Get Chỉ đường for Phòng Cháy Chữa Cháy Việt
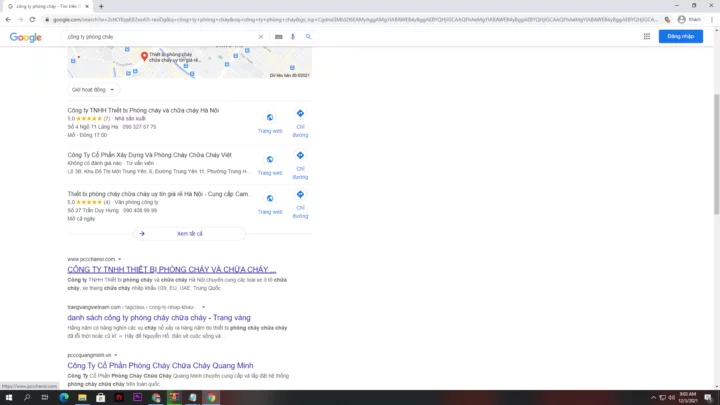720x405 pixels. (x=300, y=165)
